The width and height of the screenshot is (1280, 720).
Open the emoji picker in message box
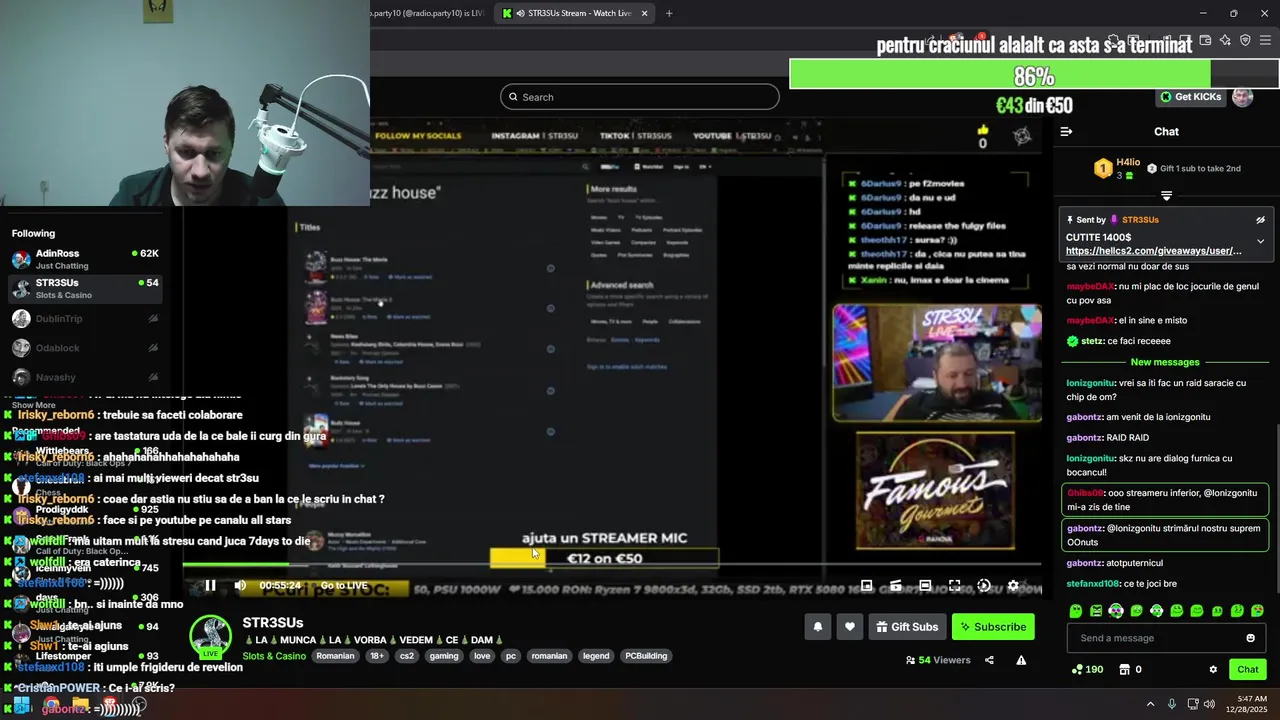(x=1250, y=638)
